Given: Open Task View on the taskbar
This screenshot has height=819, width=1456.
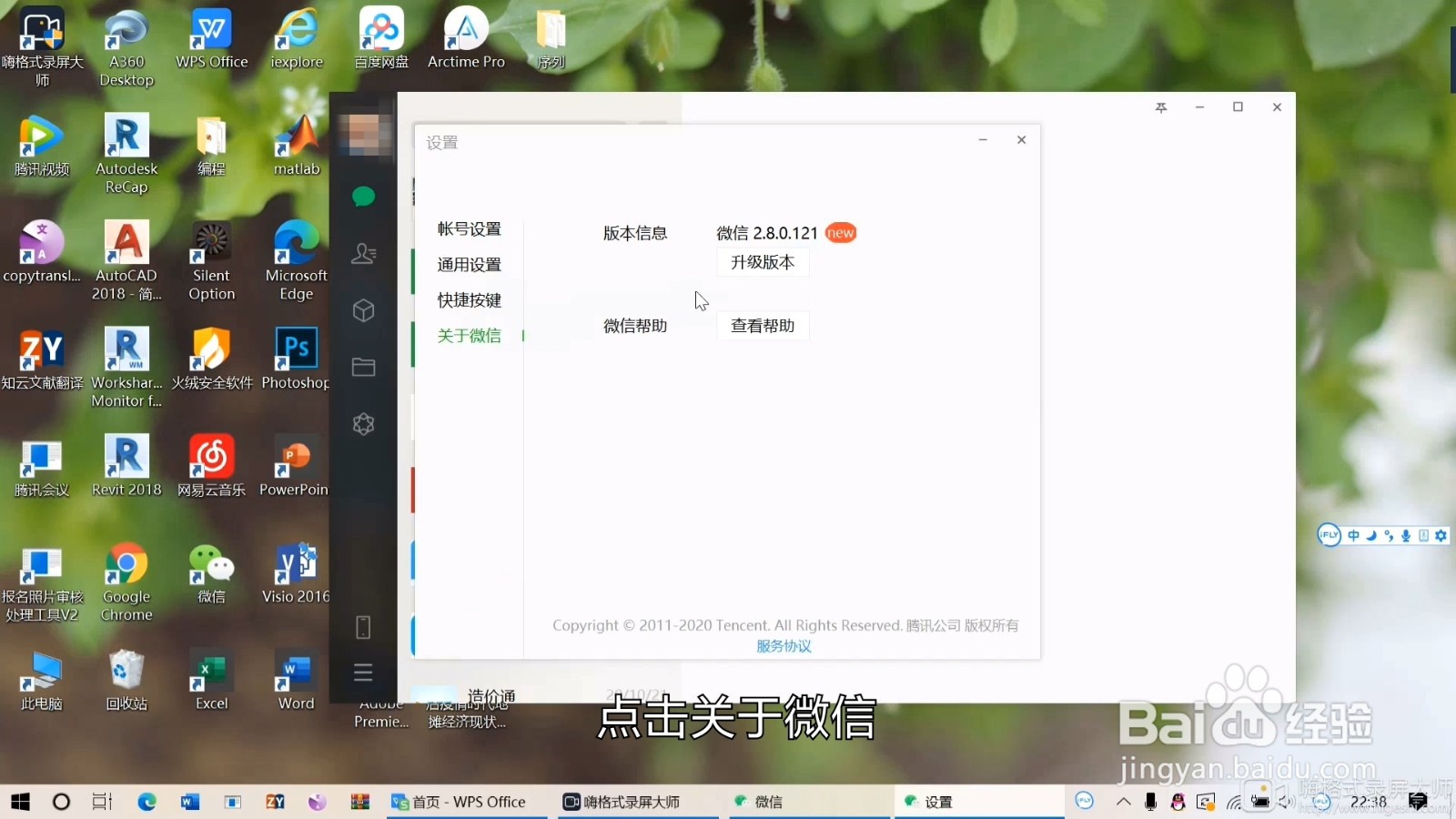Looking at the screenshot, I should (103, 802).
